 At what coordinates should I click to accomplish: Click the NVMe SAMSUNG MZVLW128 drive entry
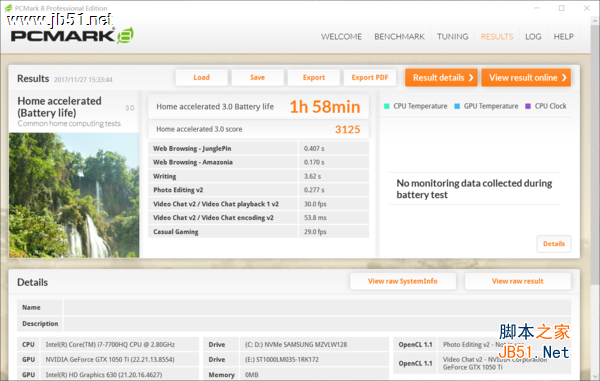(296, 344)
